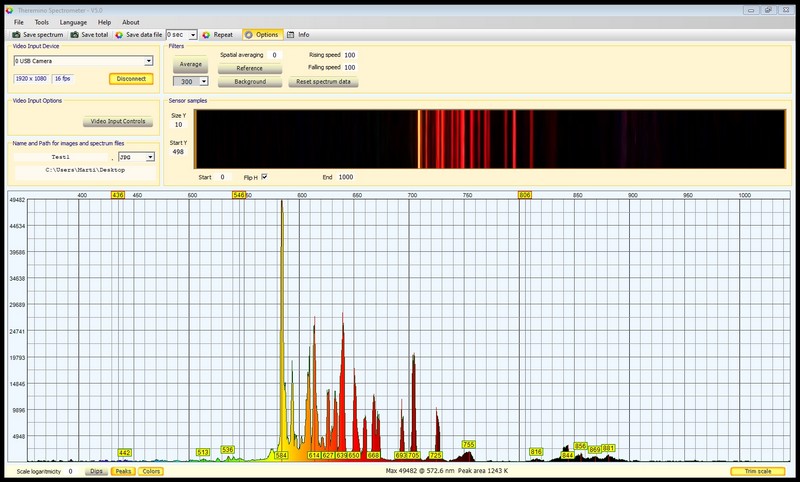Click the Repeat toolbar icon
Viewport: 800px width, 482px height.
206,34
